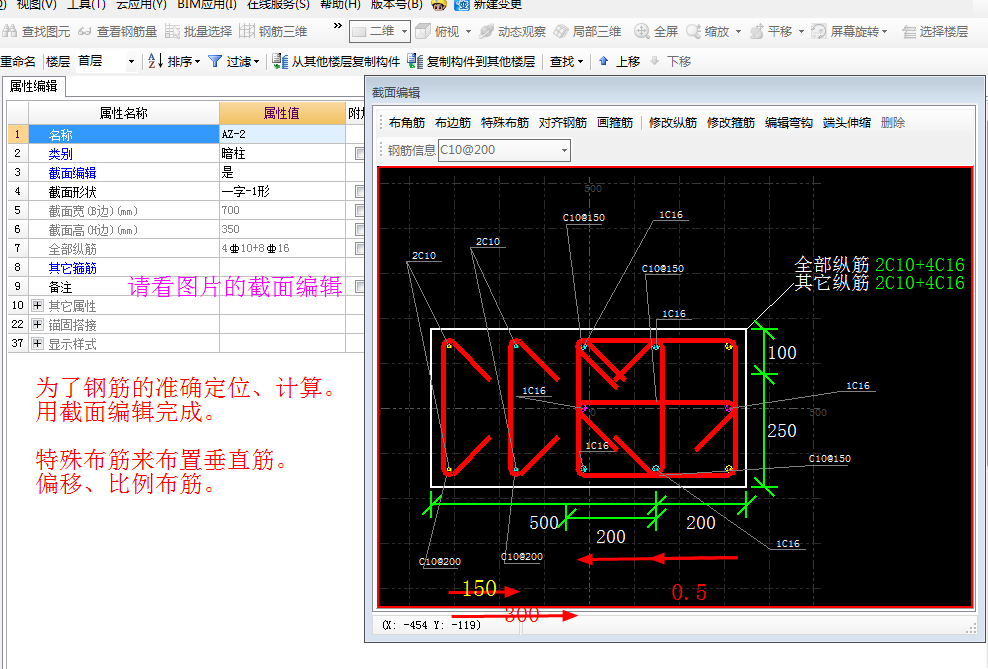Click the 下移 down arrow icon
988x669 pixels.
tap(655, 61)
